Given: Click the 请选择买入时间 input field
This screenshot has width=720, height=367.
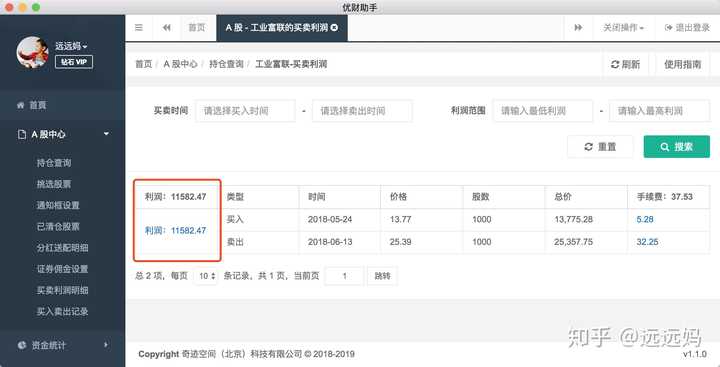Looking at the screenshot, I should (x=245, y=111).
